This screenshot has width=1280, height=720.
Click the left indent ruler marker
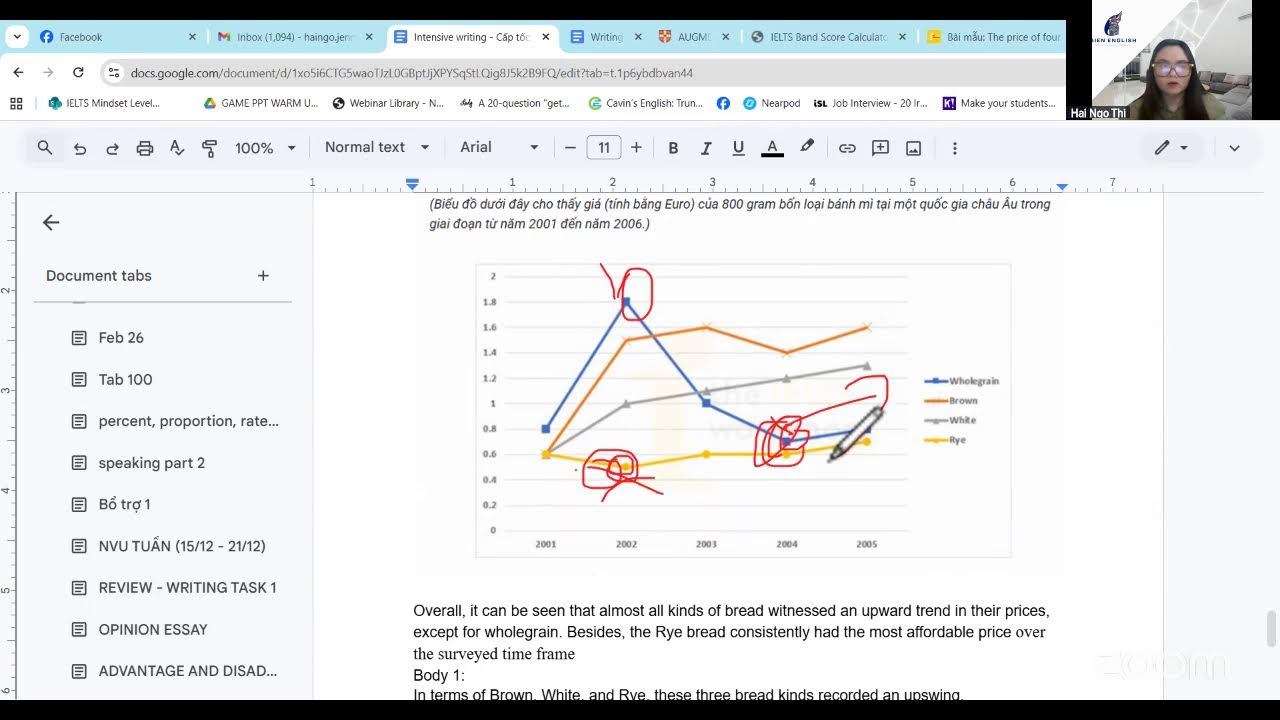point(412,185)
